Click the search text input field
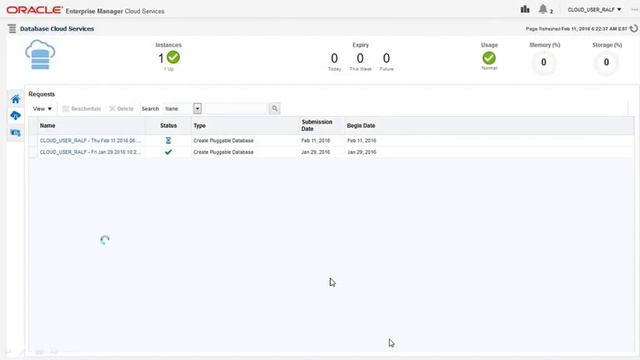This screenshot has width=640, height=360. point(237,109)
